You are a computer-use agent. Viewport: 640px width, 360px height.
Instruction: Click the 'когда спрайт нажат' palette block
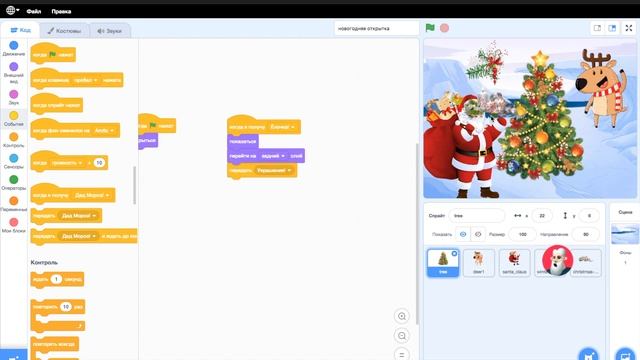(x=56, y=105)
